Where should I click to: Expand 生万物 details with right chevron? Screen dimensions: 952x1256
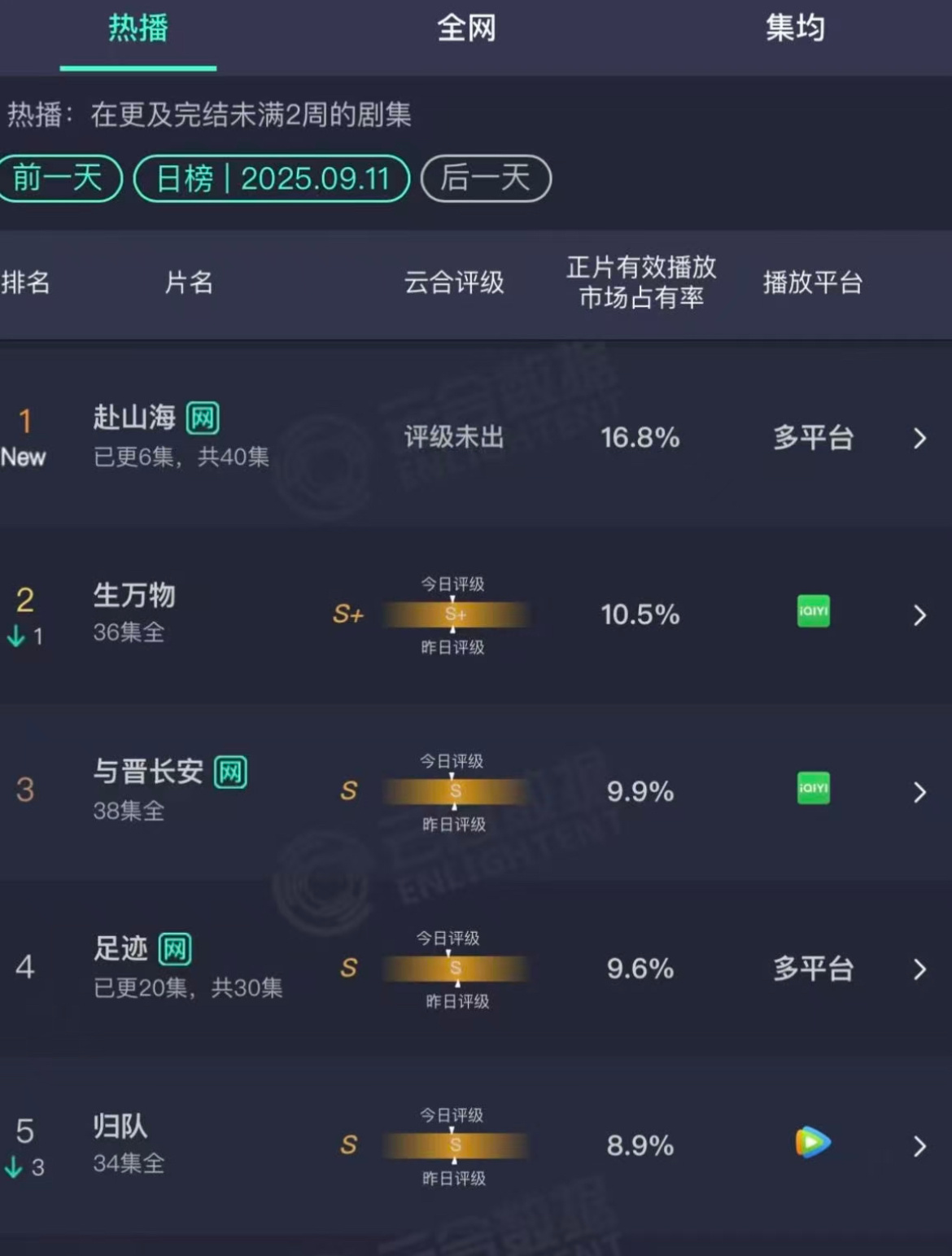(x=919, y=615)
